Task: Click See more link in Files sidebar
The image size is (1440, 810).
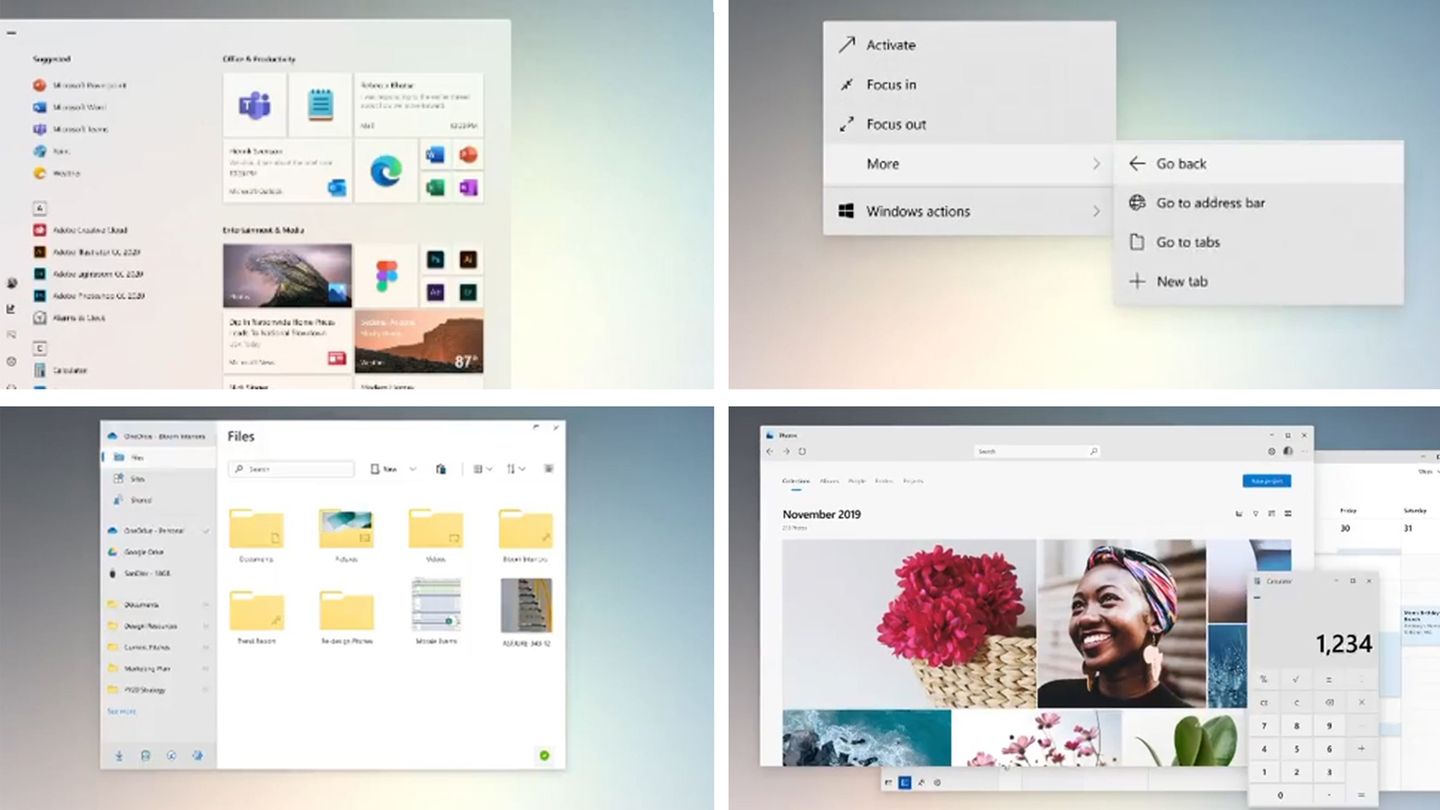Action: click(x=122, y=711)
